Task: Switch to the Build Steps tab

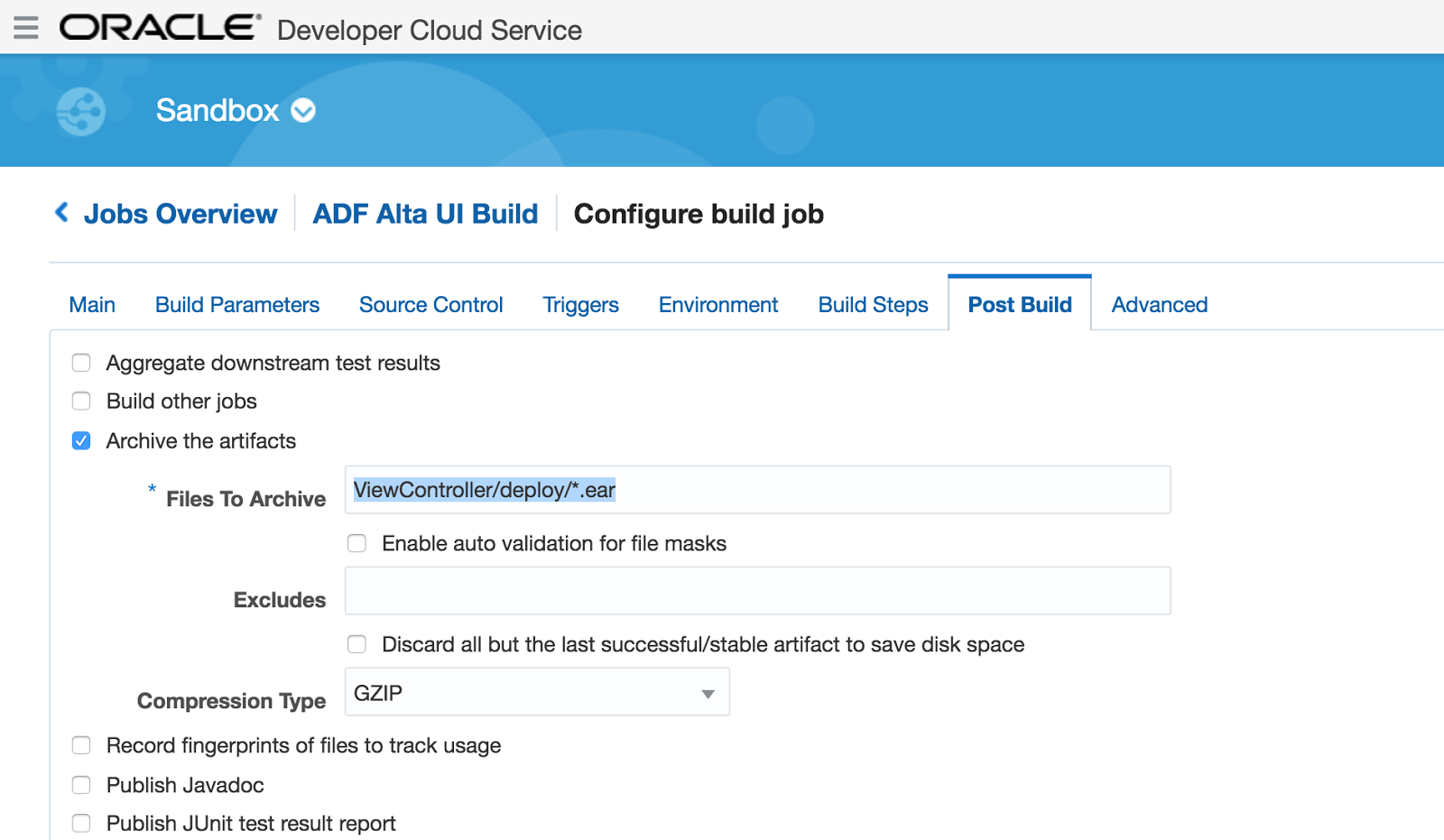Action: click(872, 304)
